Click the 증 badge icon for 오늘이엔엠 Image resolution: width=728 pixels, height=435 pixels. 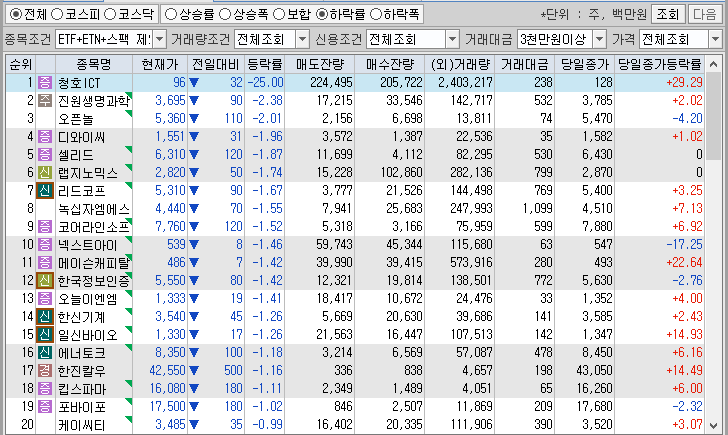point(45,298)
